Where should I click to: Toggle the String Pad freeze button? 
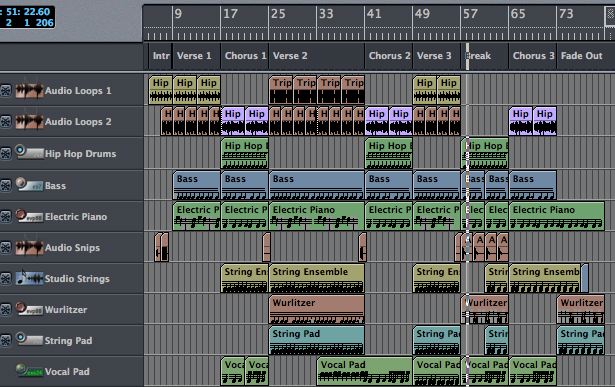click(5, 340)
